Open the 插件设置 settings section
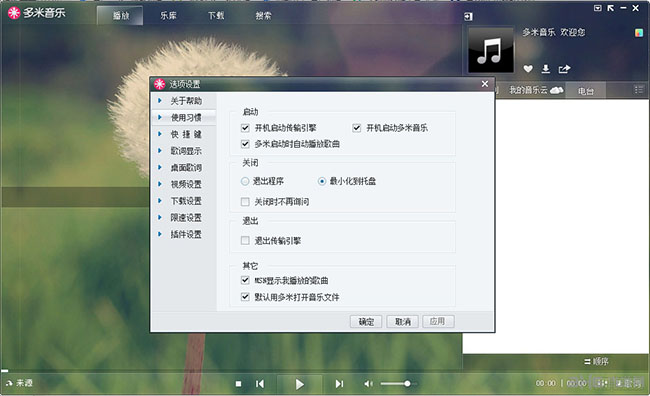This screenshot has height=396, width=650. (x=184, y=234)
